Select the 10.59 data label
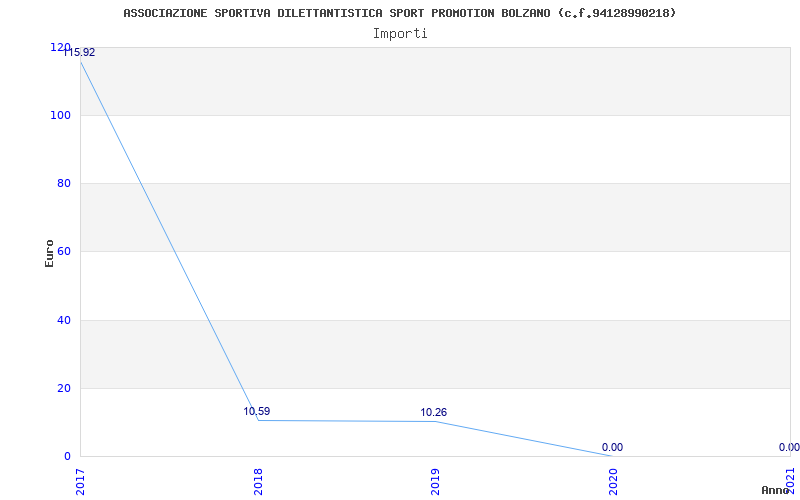This screenshot has width=800, height=500. (257, 411)
